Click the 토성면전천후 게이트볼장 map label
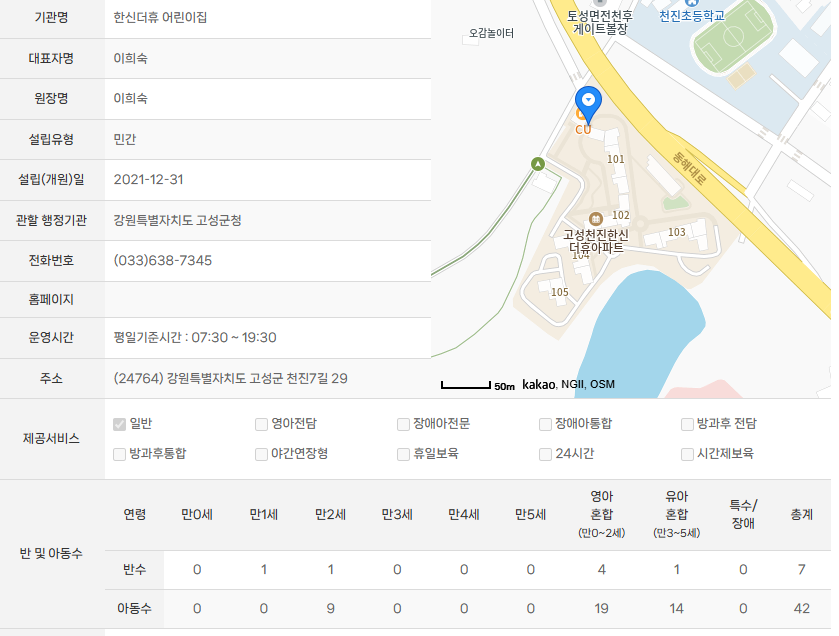This screenshot has width=839, height=636. [600, 22]
